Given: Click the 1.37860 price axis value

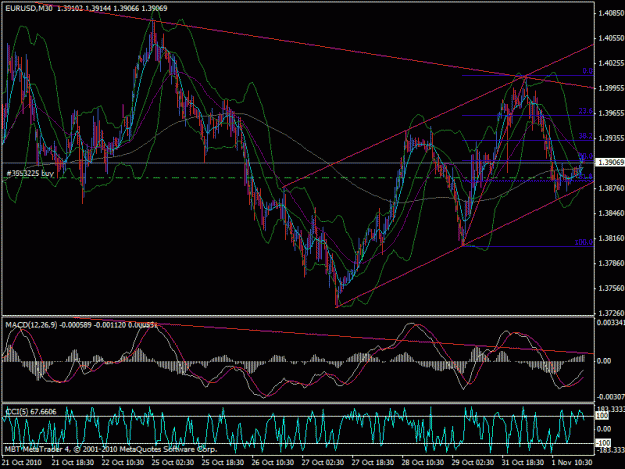Looking at the screenshot, I should [x=611, y=263].
